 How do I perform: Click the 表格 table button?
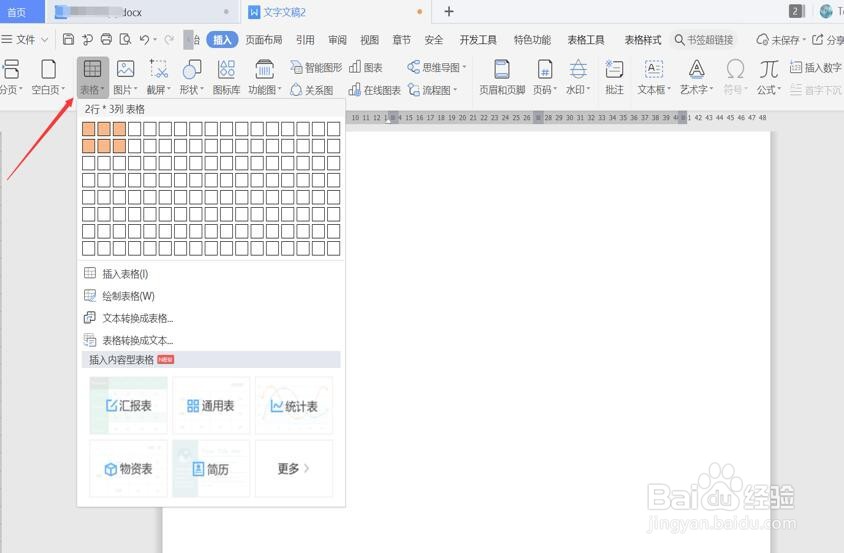coord(93,77)
